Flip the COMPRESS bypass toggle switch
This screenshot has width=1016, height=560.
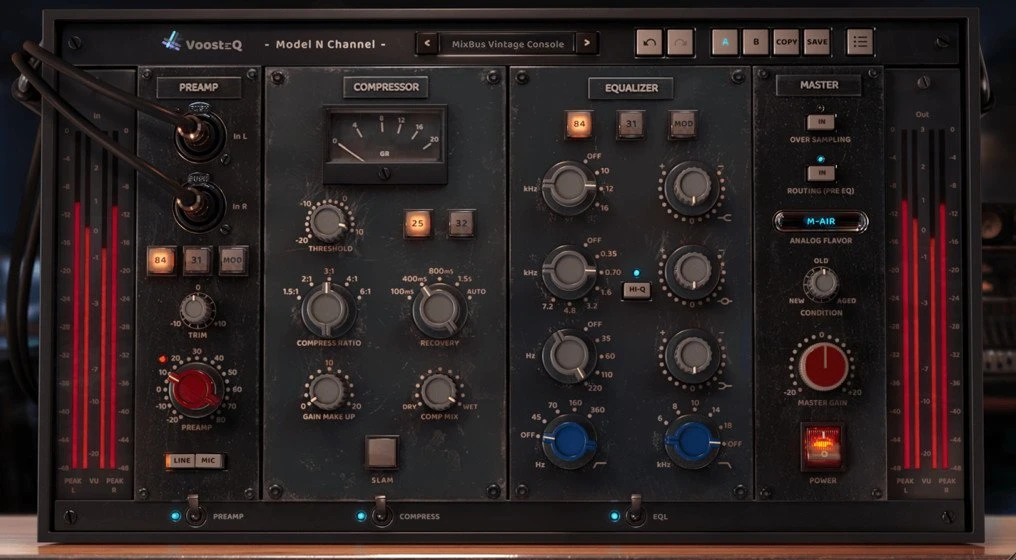[381, 511]
